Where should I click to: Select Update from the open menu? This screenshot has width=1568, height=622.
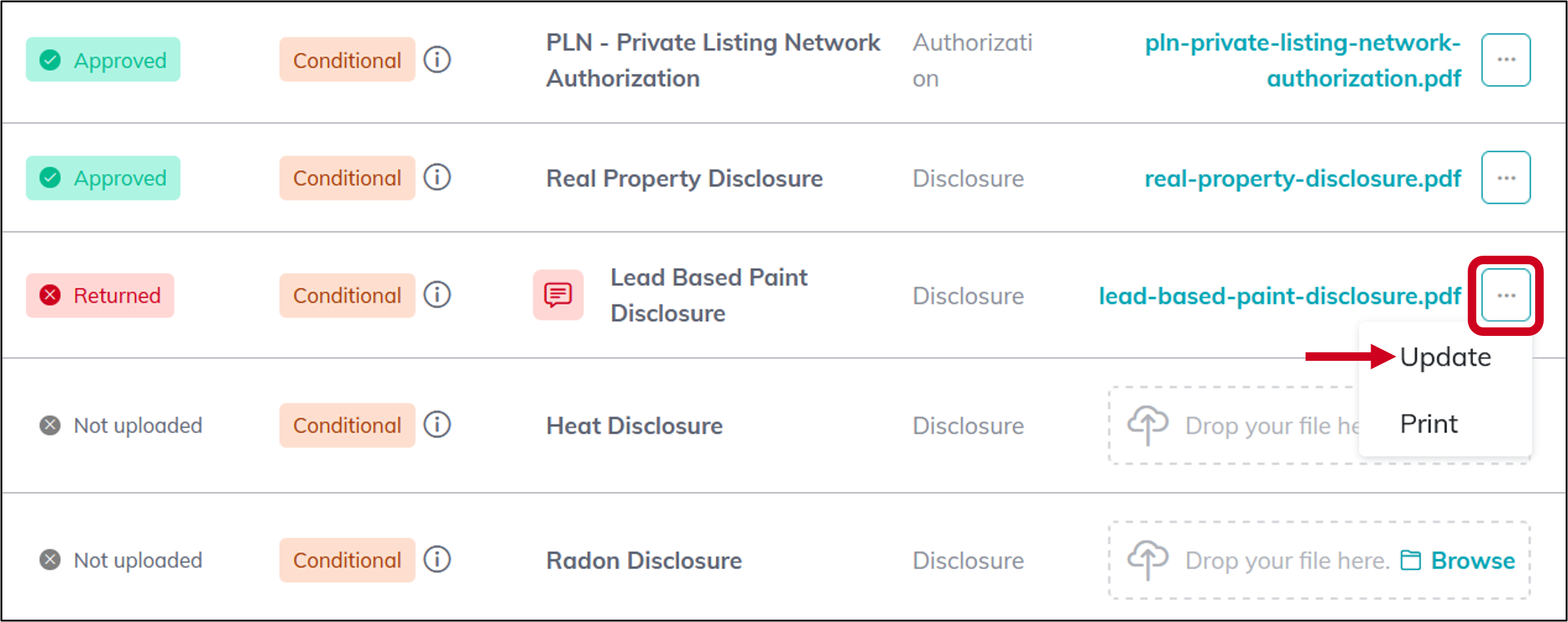[1445, 357]
